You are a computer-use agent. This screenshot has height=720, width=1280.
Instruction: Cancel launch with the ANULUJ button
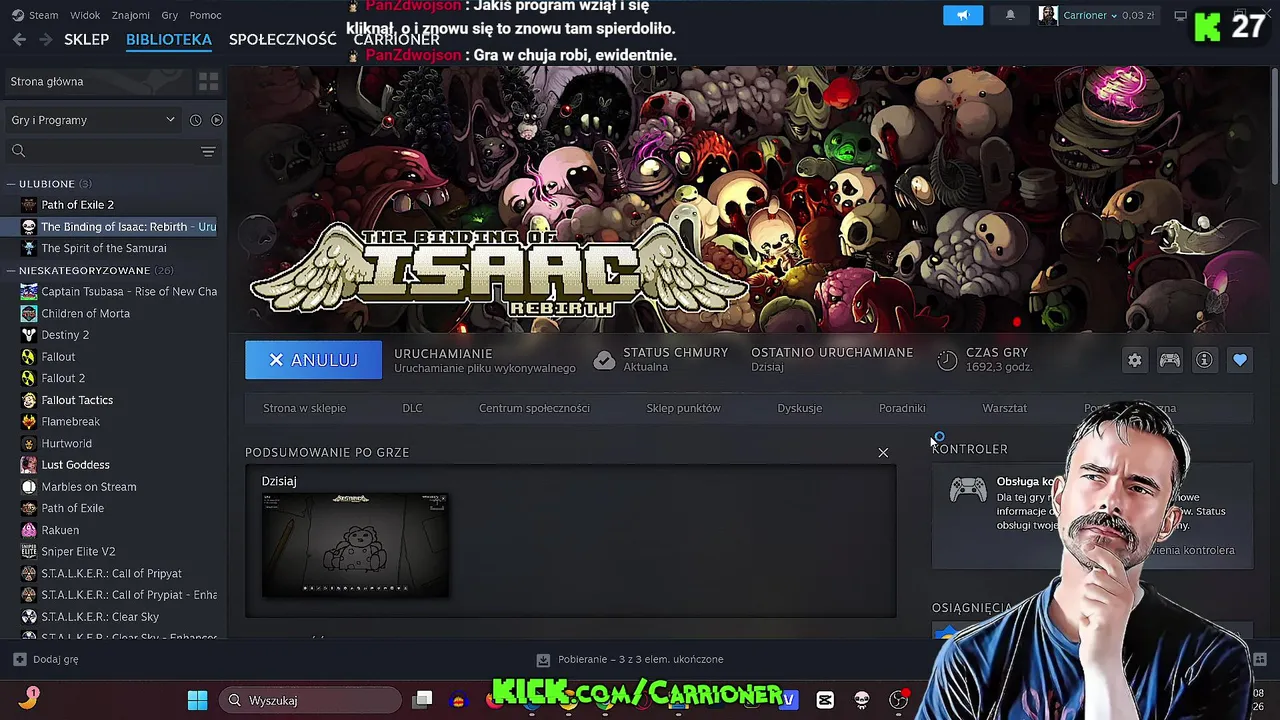(x=314, y=360)
